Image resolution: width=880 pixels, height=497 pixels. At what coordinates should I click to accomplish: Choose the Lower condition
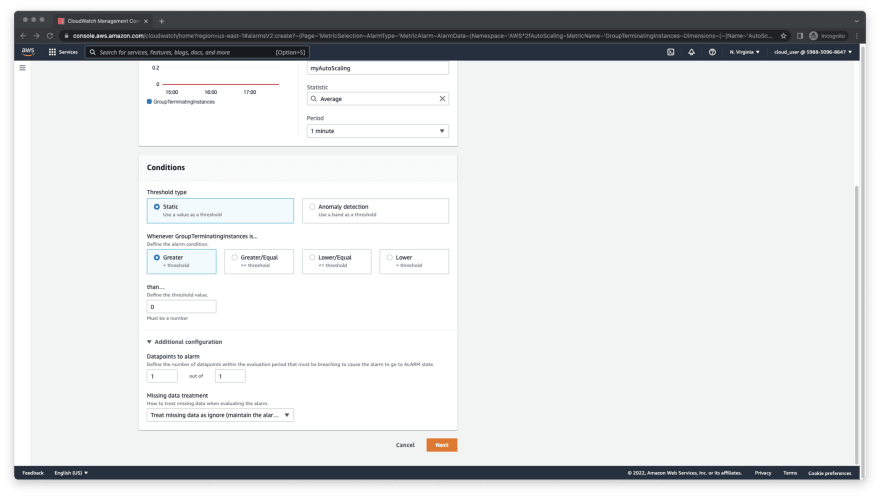click(414, 261)
